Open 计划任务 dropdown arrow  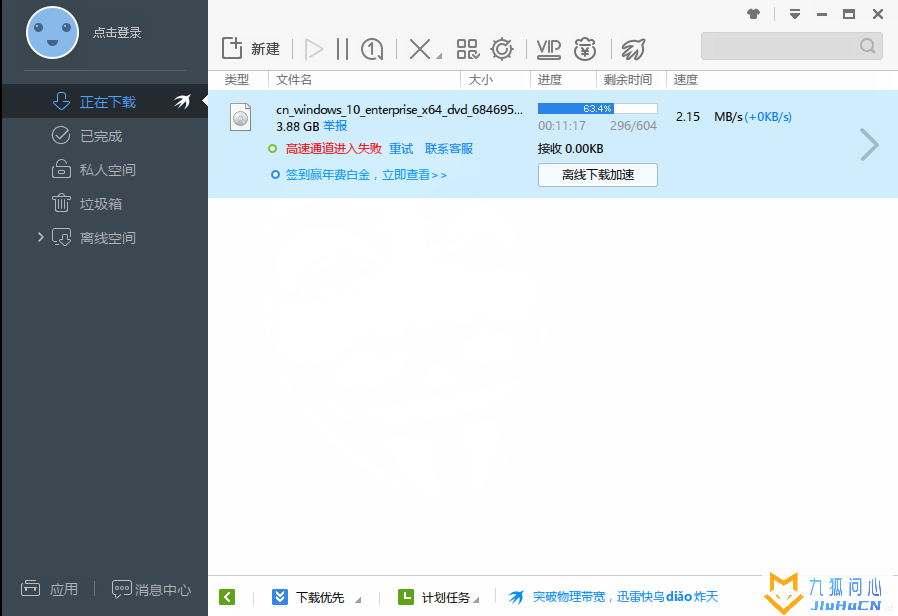point(476,600)
